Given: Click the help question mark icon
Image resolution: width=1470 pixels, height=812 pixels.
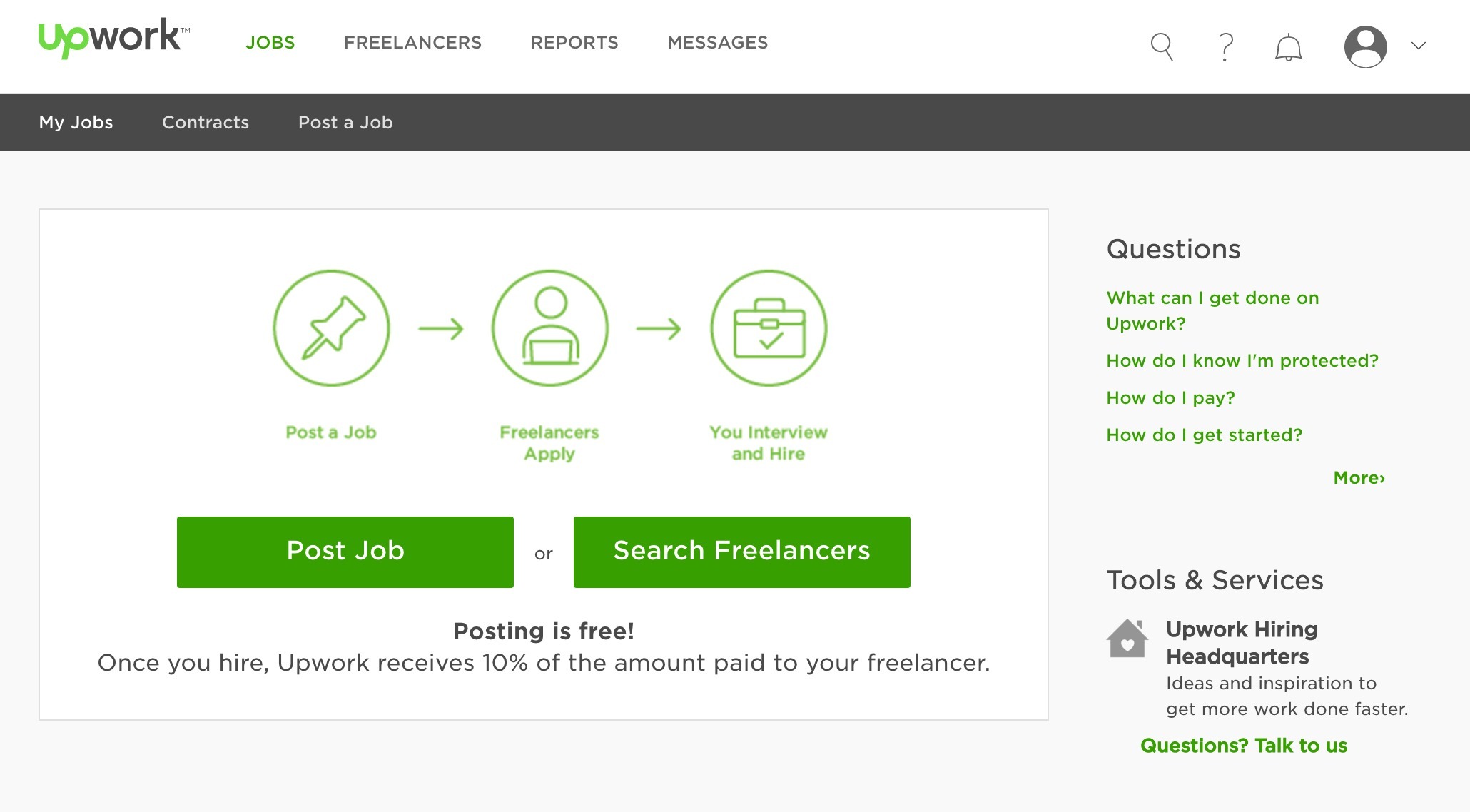Looking at the screenshot, I should pos(1226,47).
